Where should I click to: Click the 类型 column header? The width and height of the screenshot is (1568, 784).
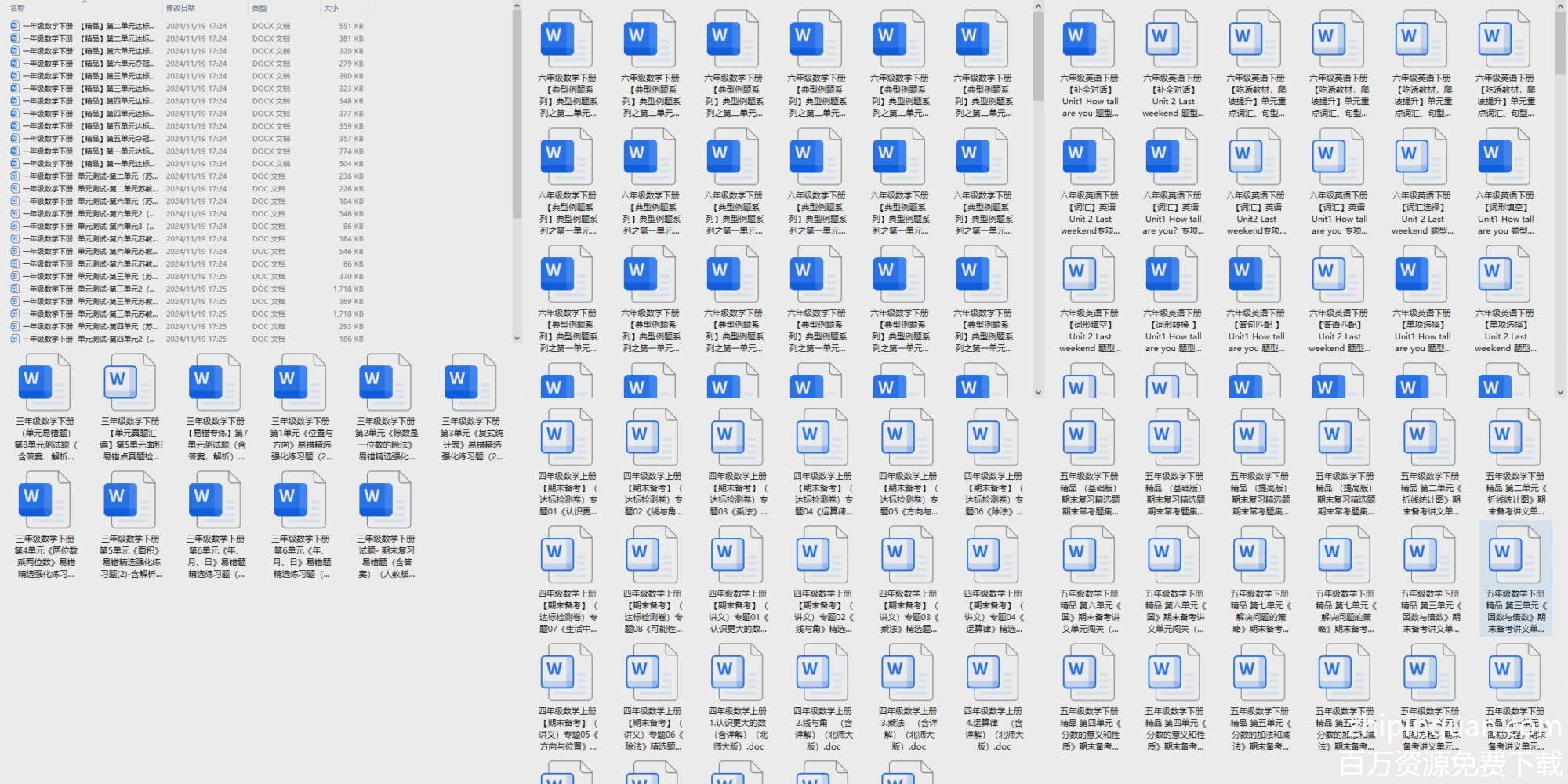point(260,8)
